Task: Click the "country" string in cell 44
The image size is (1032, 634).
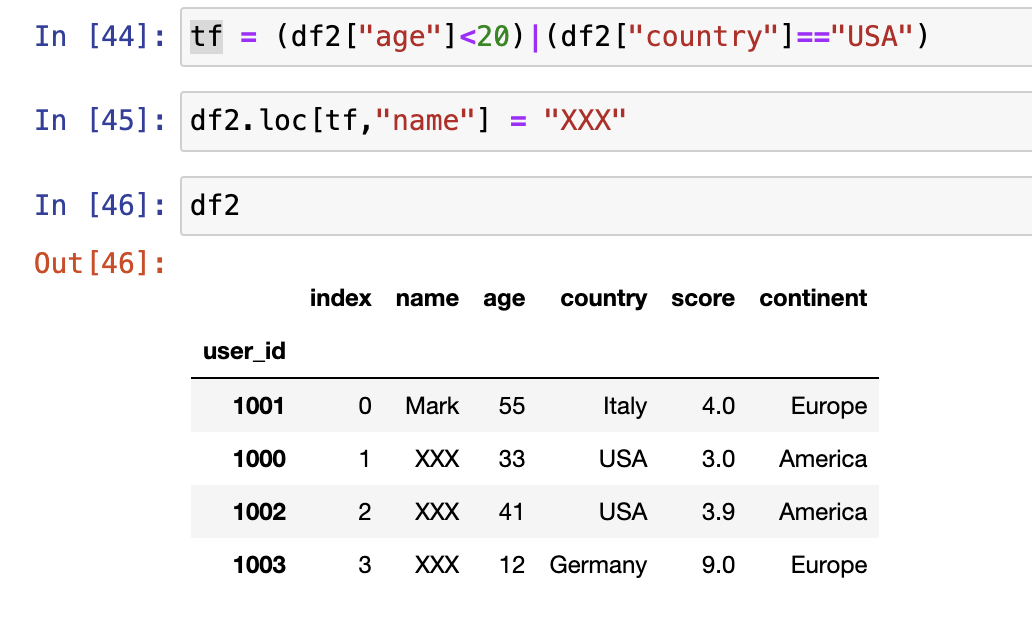Action: (x=704, y=37)
